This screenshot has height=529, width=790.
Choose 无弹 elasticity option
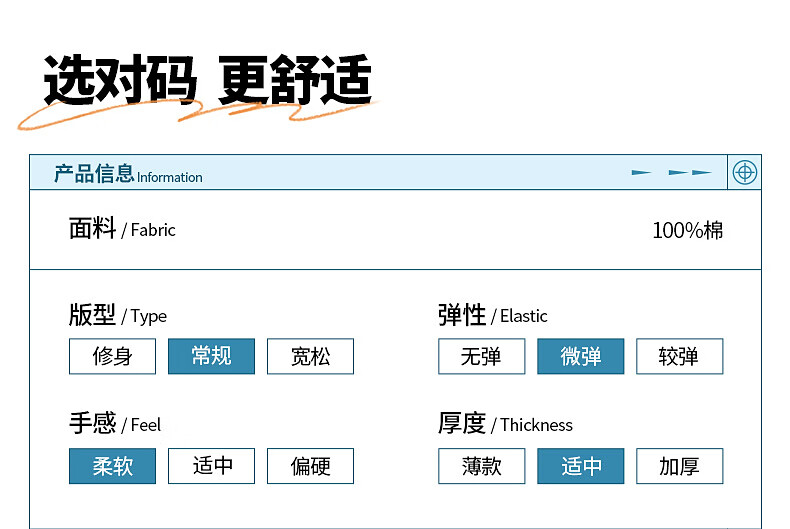(482, 356)
